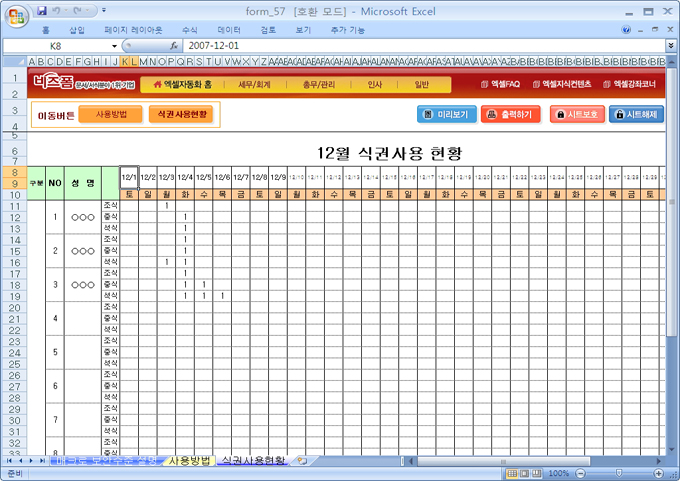680x481 pixels.
Task: Click the insert function fx icon
Action: (173, 46)
